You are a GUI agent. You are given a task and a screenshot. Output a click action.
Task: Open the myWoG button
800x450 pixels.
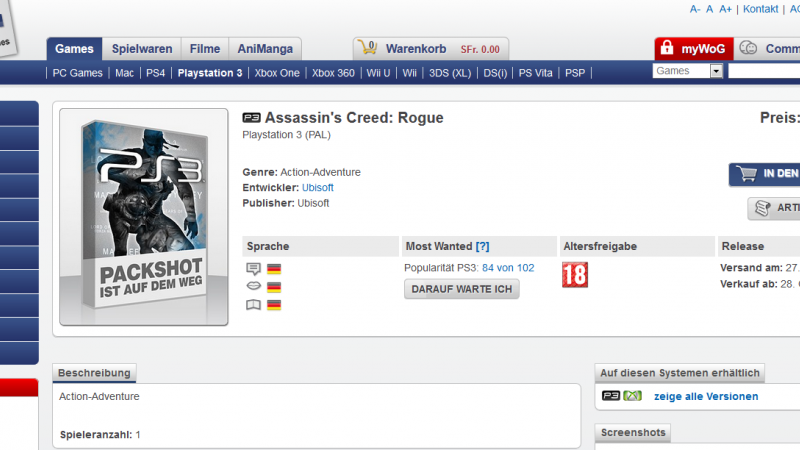(694, 49)
